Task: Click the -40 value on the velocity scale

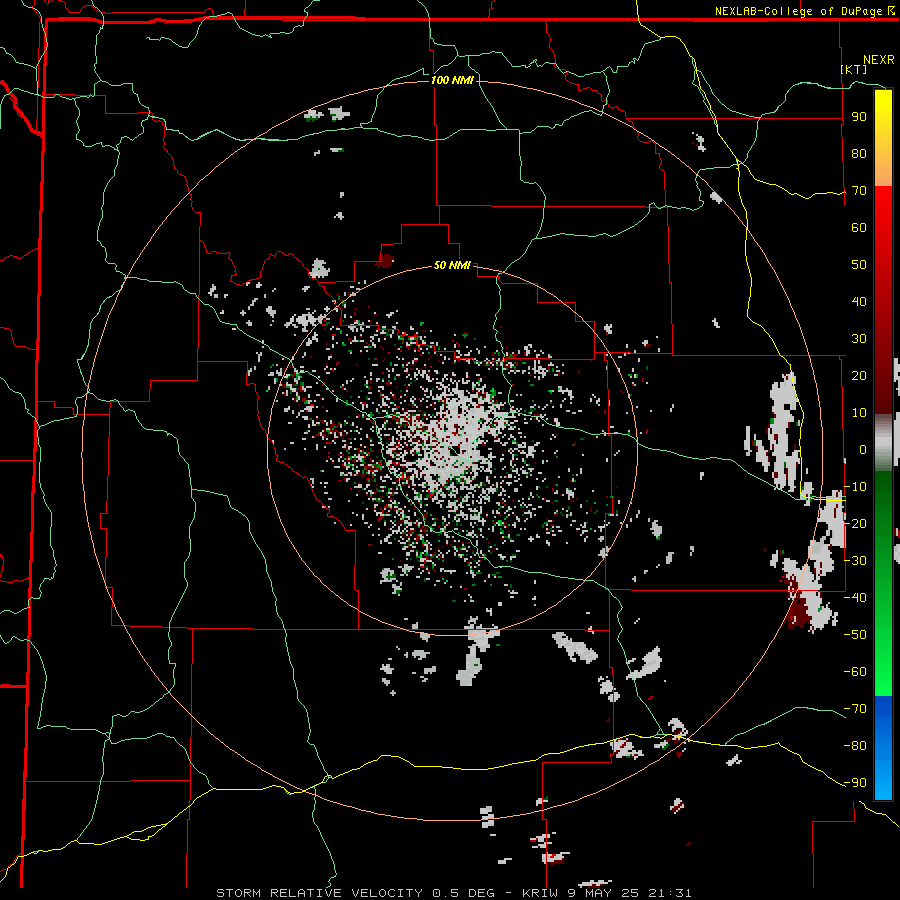Action: (855, 598)
